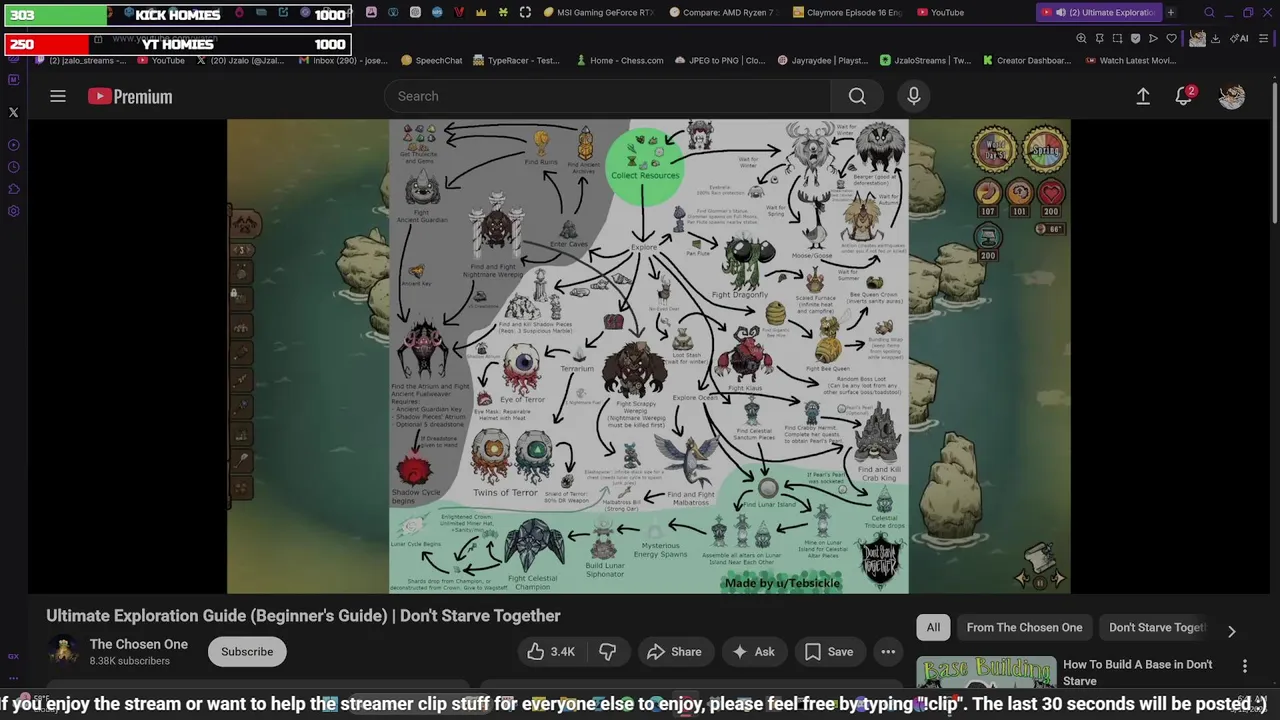Open SpeechChat bookmark
Viewport: 1280px width, 720px height.
pyautogui.click(x=431, y=60)
